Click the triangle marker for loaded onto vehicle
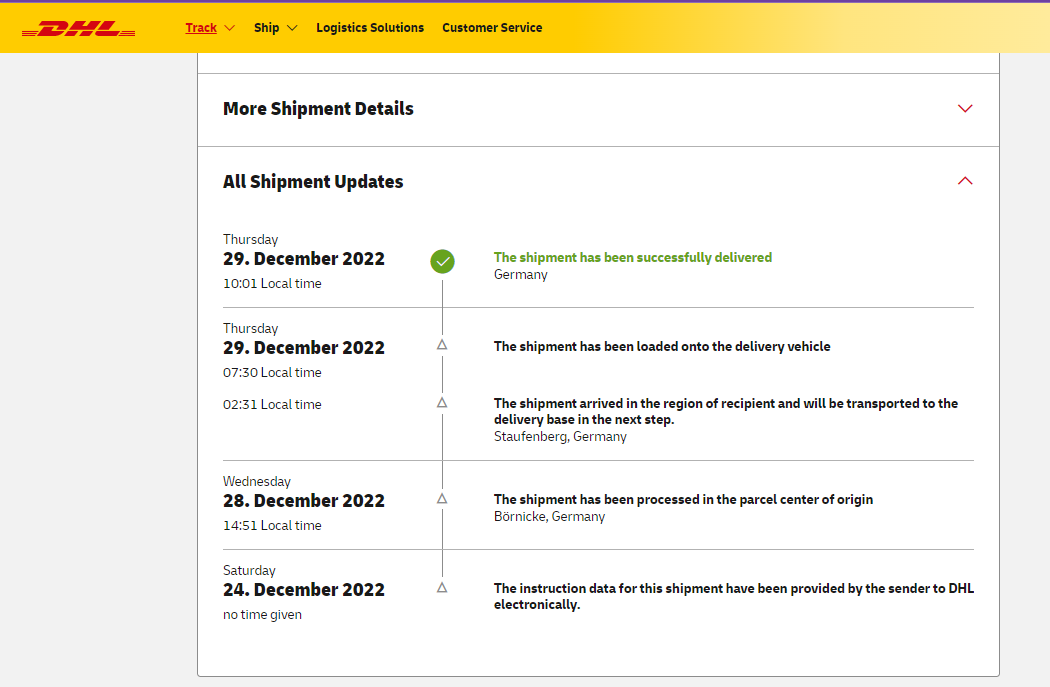 pos(442,345)
